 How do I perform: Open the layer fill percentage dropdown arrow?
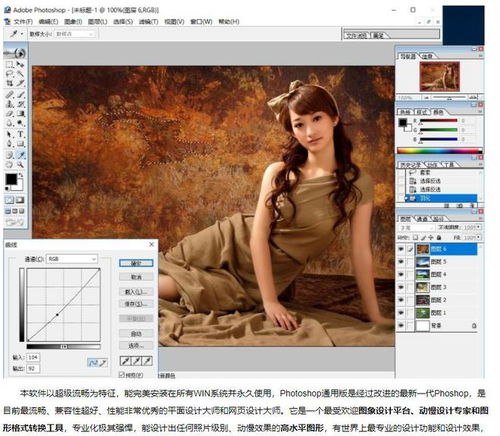point(479,237)
